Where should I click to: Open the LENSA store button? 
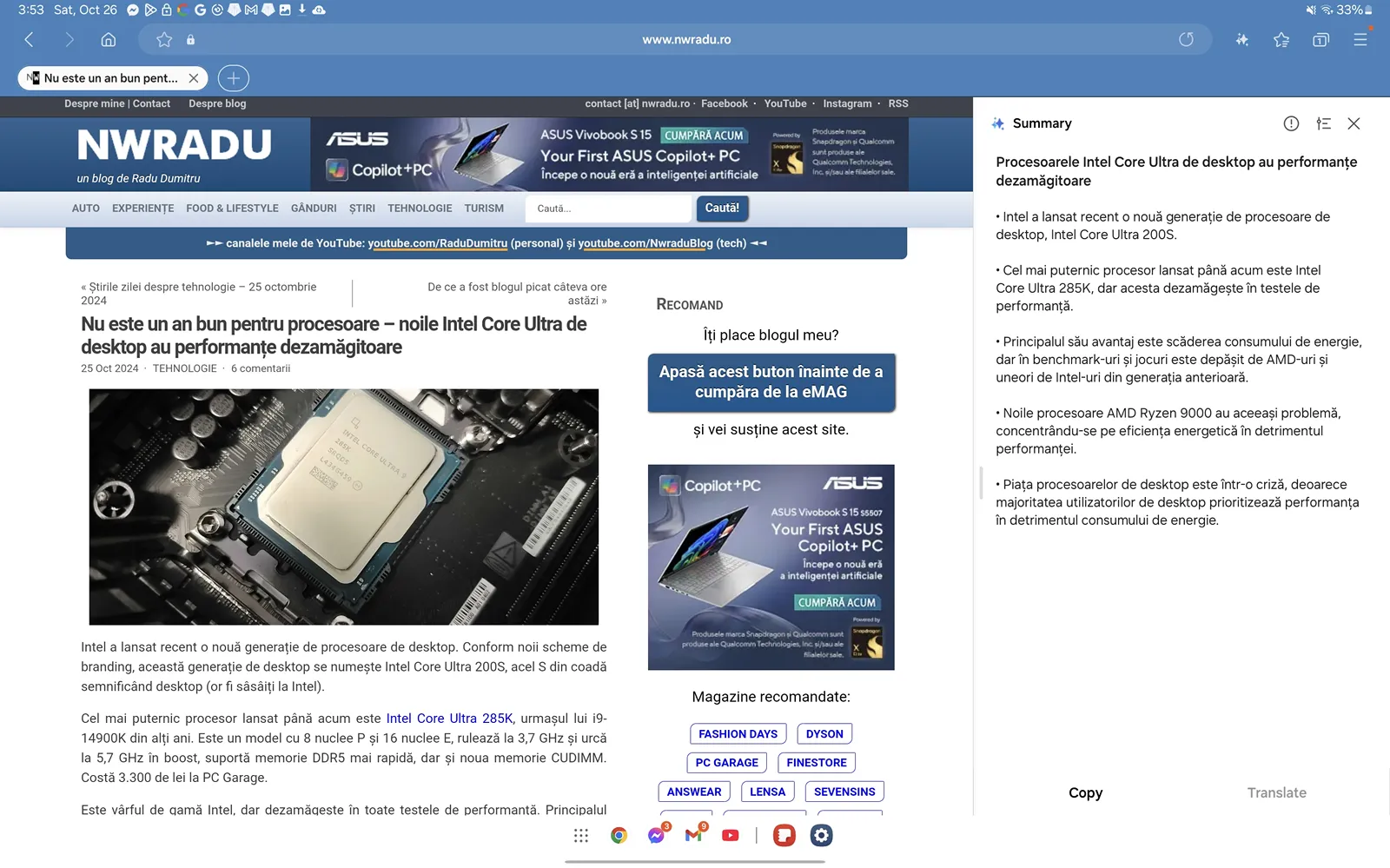click(x=768, y=792)
